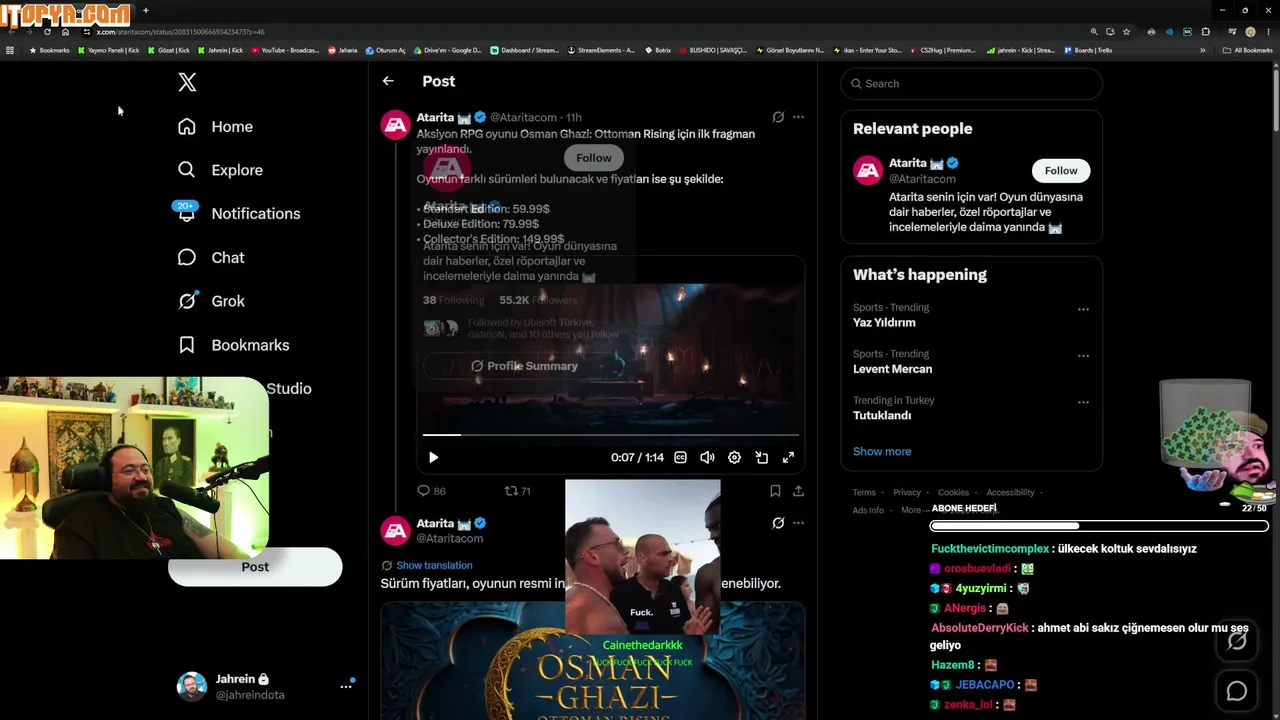Open the video settings gear
Image resolution: width=1280 pixels, height=720 pixels.
click(x=734, y=457)
